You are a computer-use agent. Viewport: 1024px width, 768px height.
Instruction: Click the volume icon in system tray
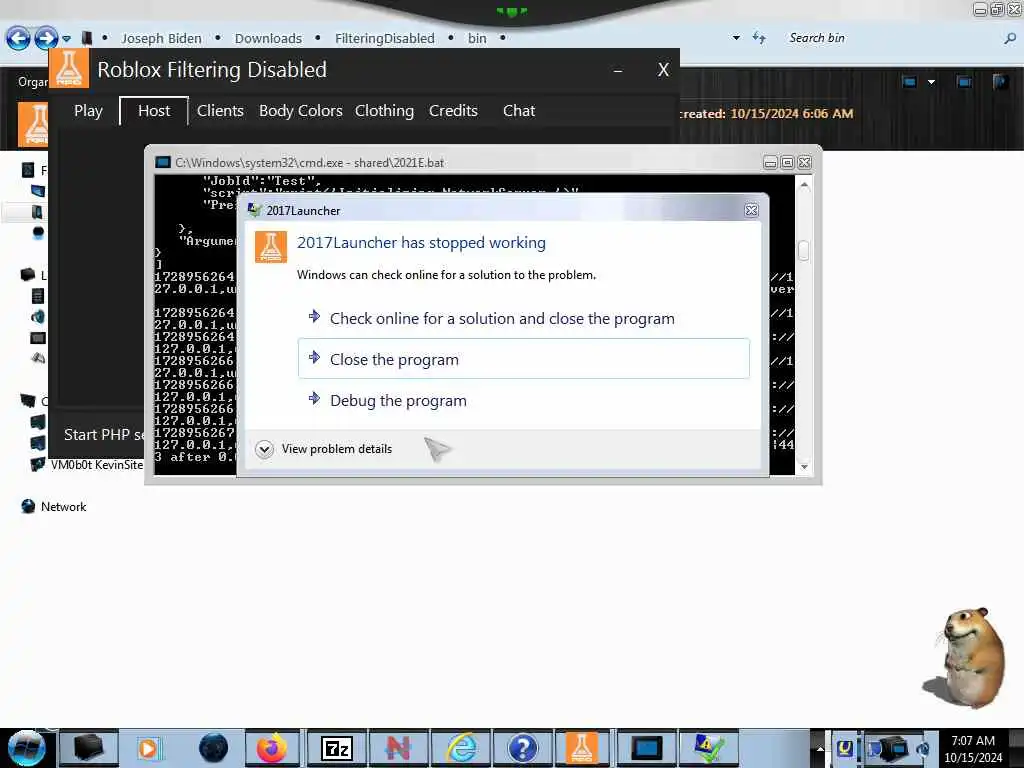(x=924, y=748)
